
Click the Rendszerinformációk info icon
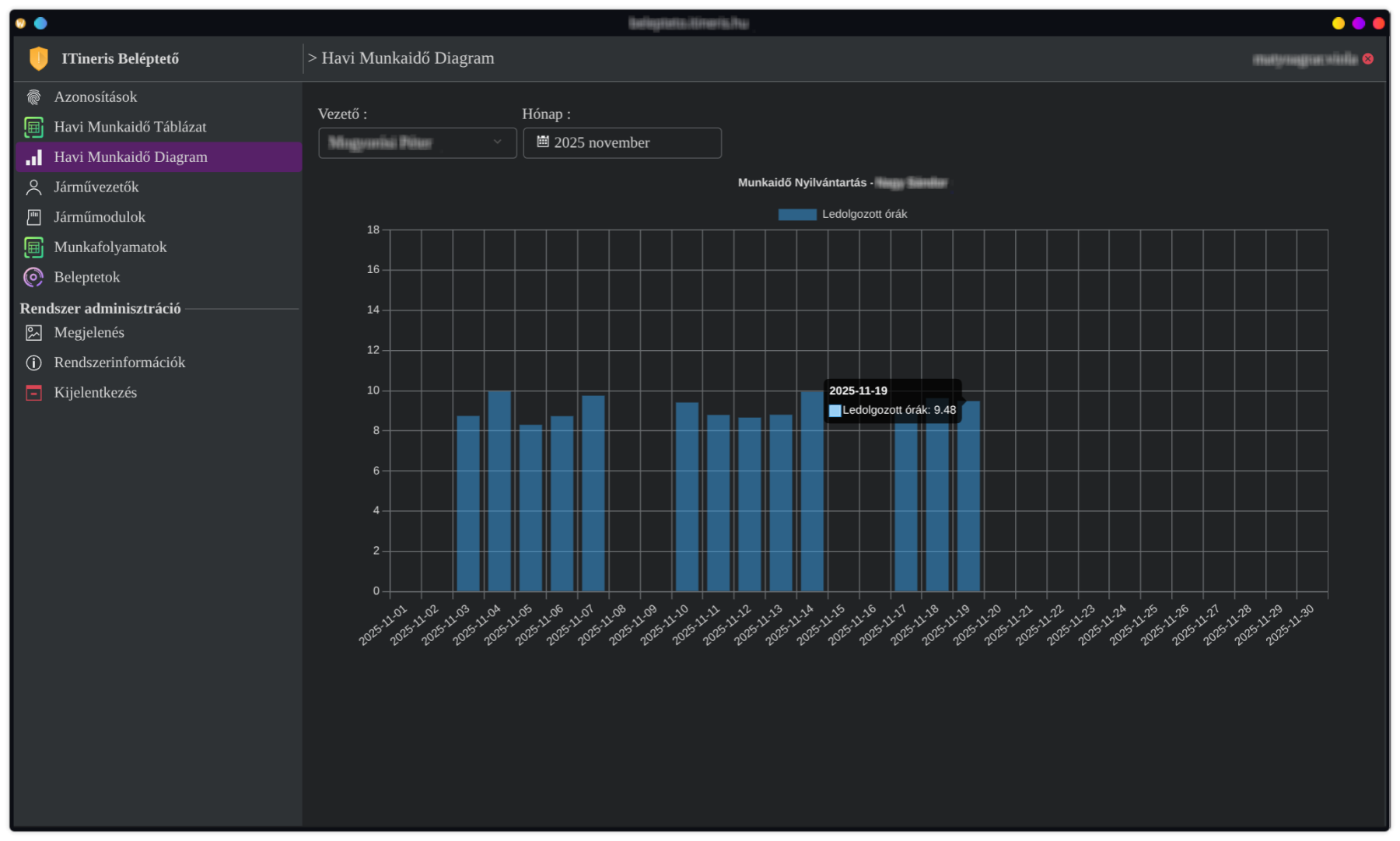pyautogui.click(x=33, y=363)
